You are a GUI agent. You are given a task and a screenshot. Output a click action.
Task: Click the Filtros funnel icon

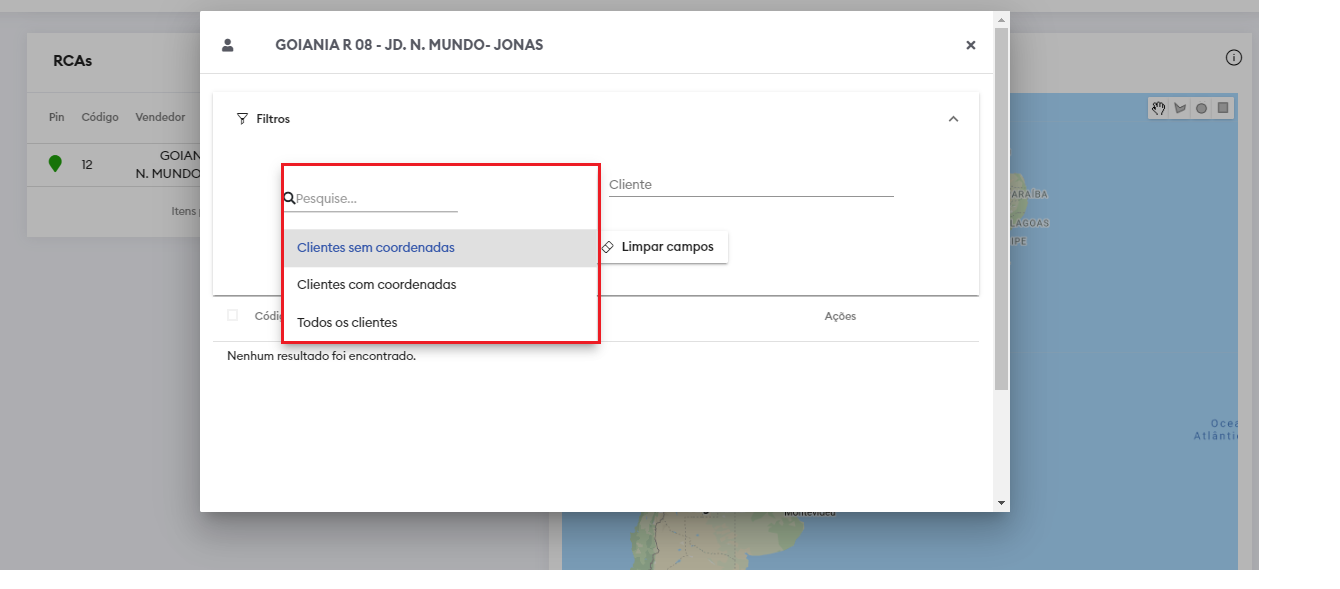pos(242,119)
